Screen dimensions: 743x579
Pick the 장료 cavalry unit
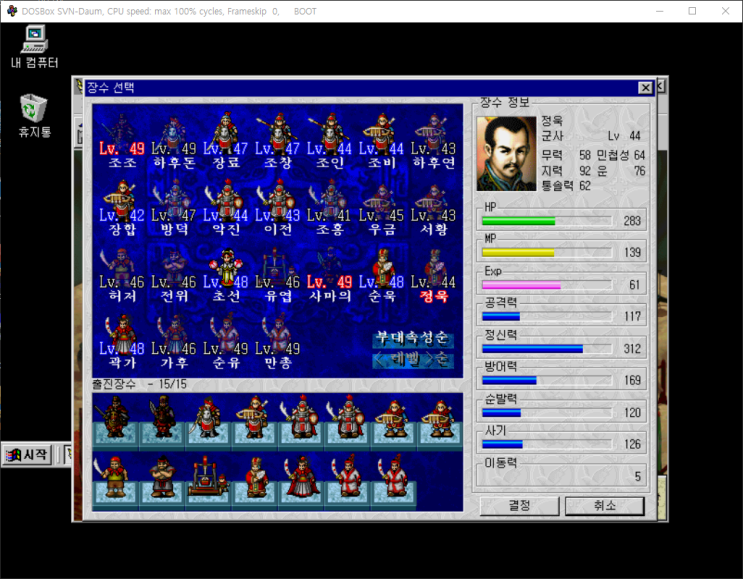[226, 141]
